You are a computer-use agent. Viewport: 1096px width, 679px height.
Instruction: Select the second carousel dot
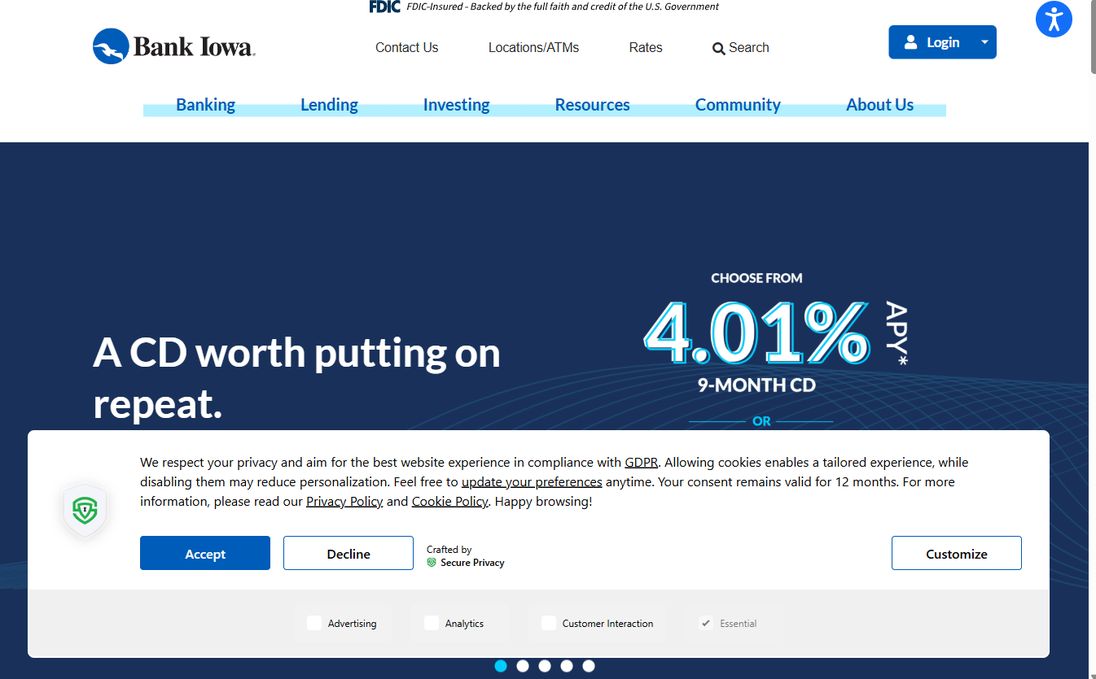(x=522, y=666)
